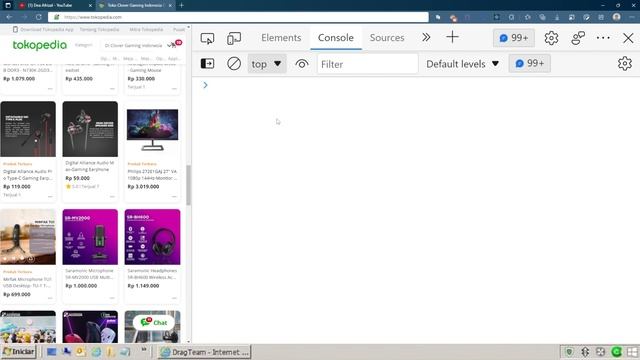Open the browser profile avatar

[x=616, y=17]
